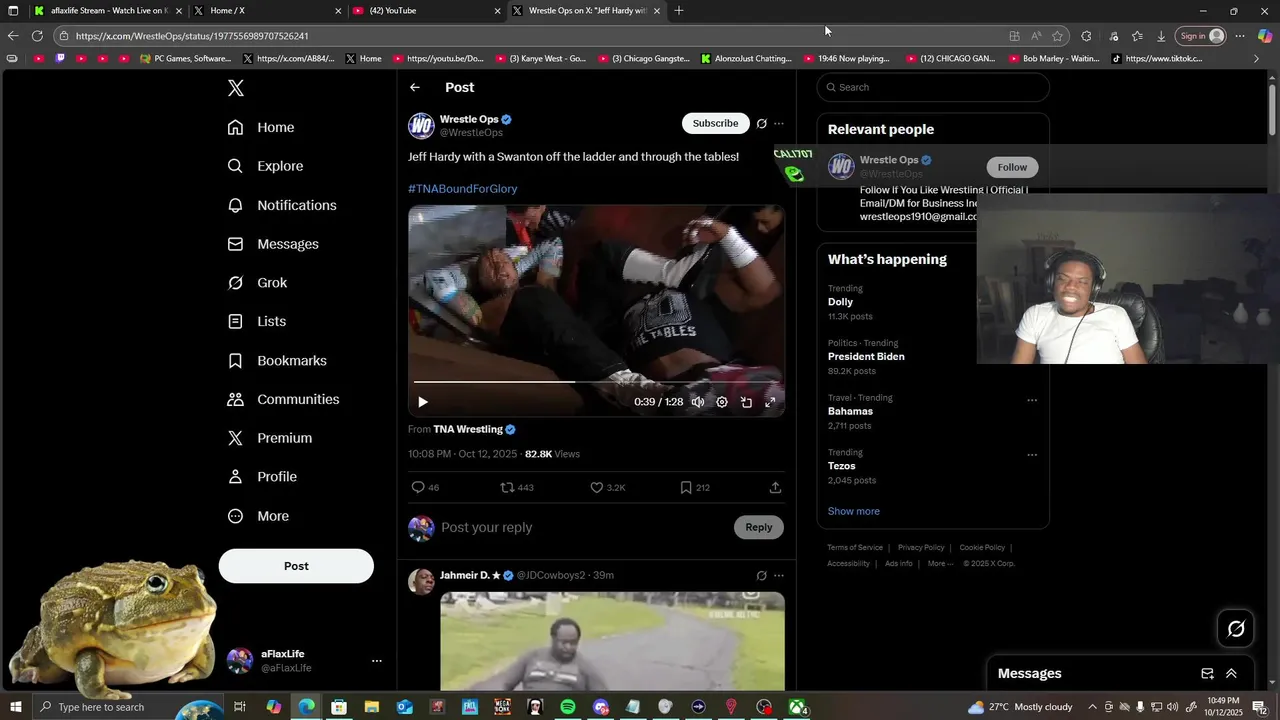1280x720 pixels.
Task: Open Premium in X sidebar
Action: click(270, 438)
